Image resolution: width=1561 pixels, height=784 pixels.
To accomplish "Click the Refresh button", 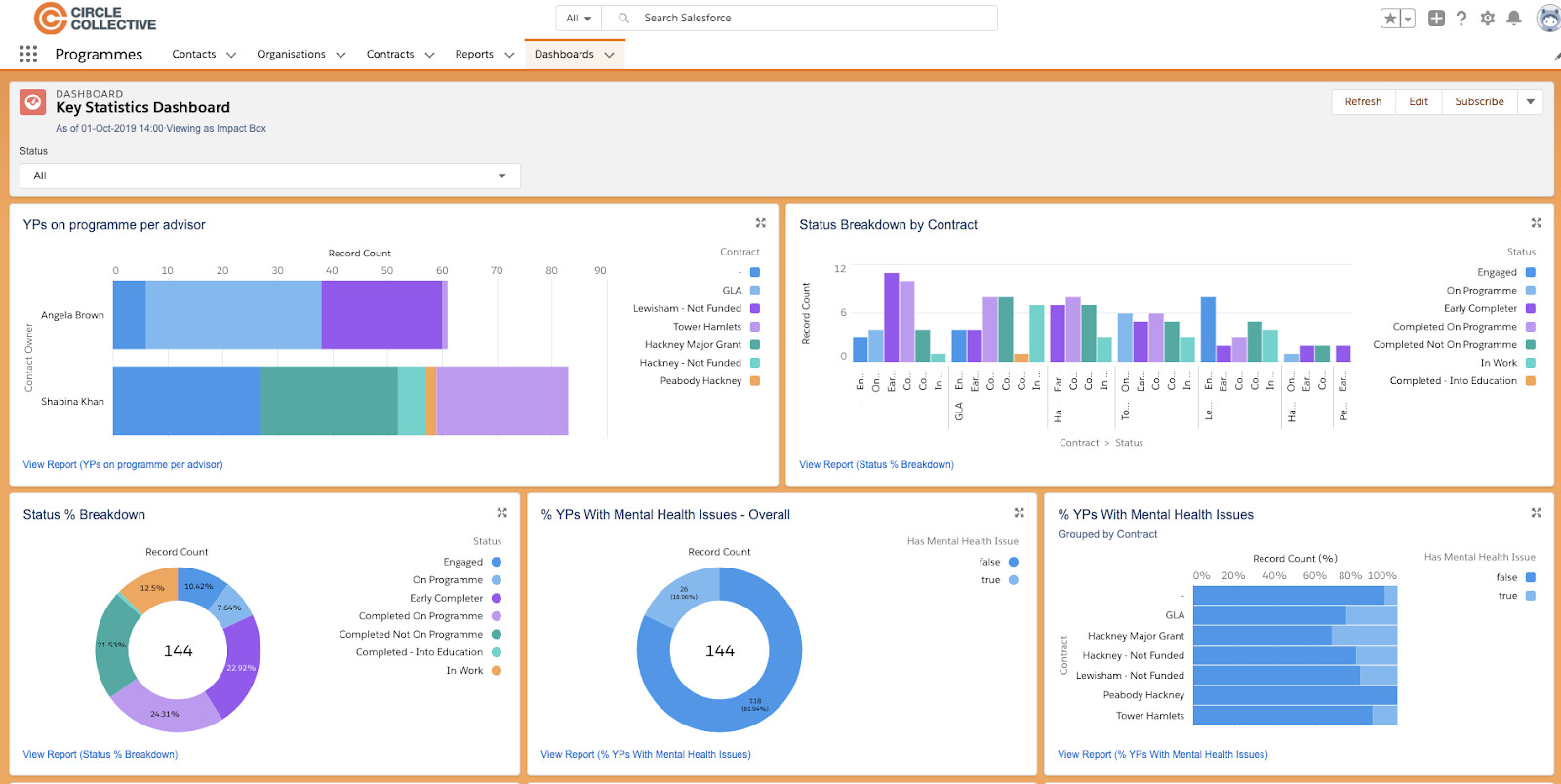I will [1363, 101].
